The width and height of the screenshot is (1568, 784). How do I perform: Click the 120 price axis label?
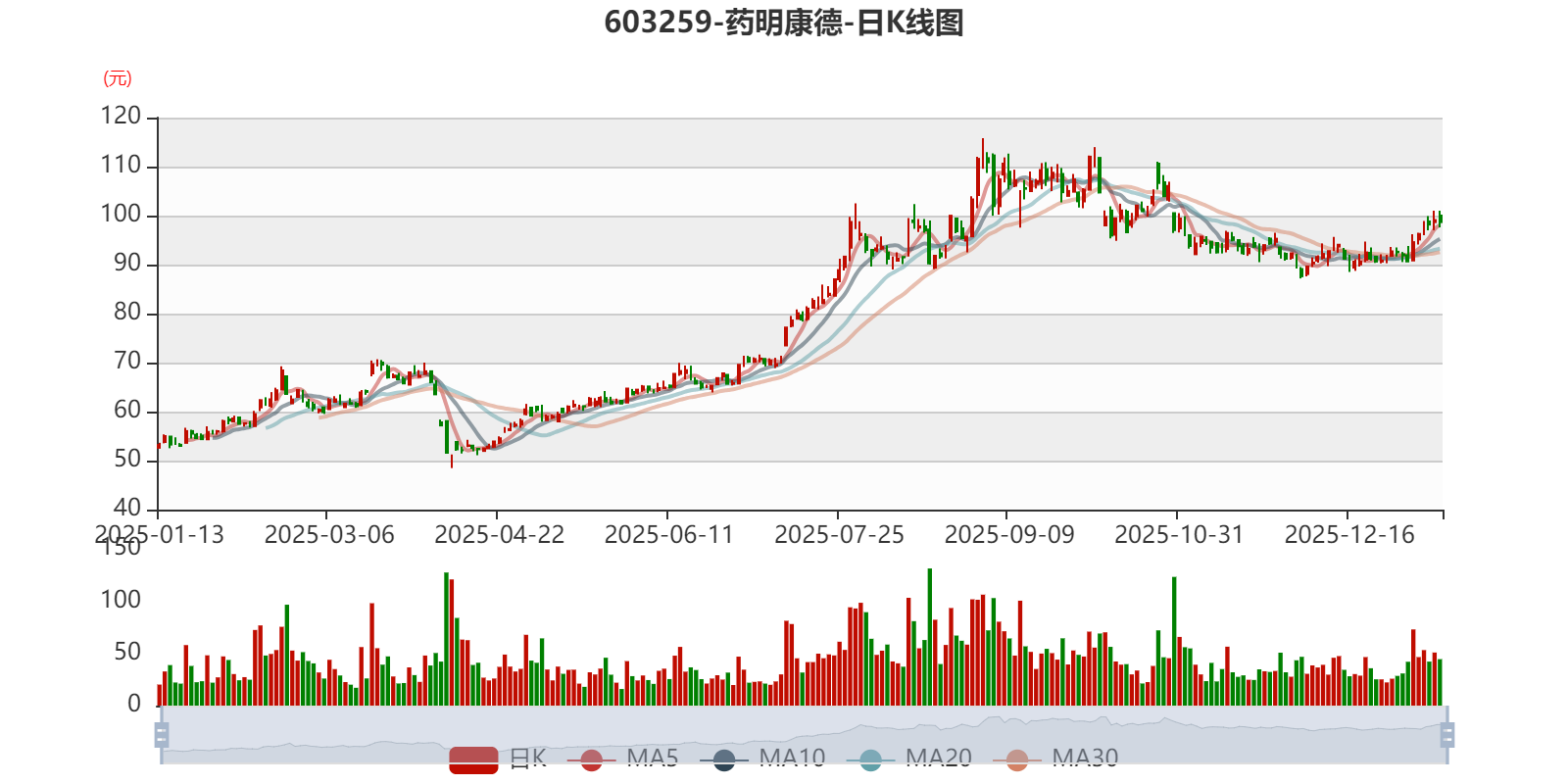coord(121,116)
